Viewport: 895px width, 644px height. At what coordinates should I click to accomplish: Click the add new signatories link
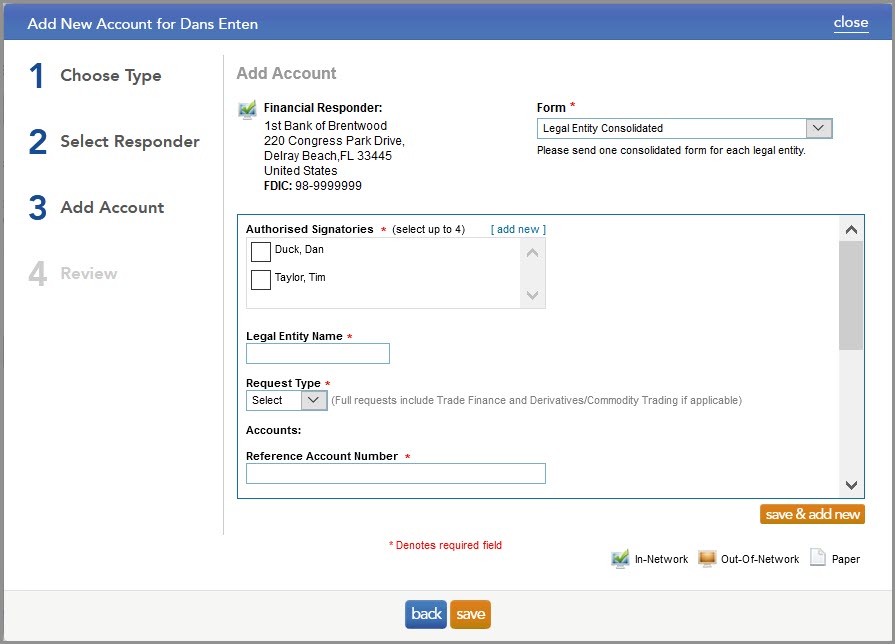517,229
